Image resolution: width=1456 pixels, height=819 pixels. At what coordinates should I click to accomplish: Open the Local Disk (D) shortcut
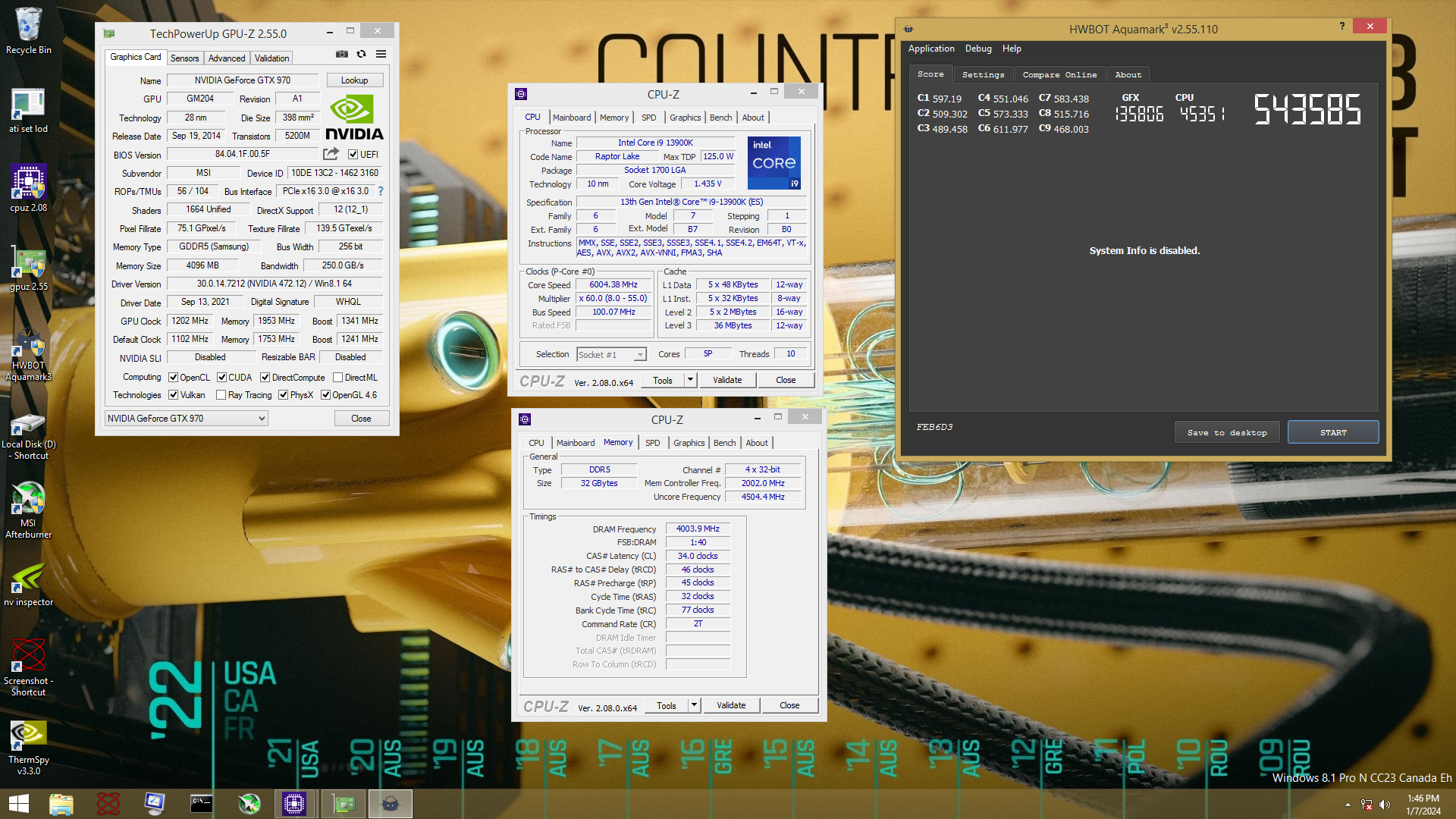(x=28, y=437)
